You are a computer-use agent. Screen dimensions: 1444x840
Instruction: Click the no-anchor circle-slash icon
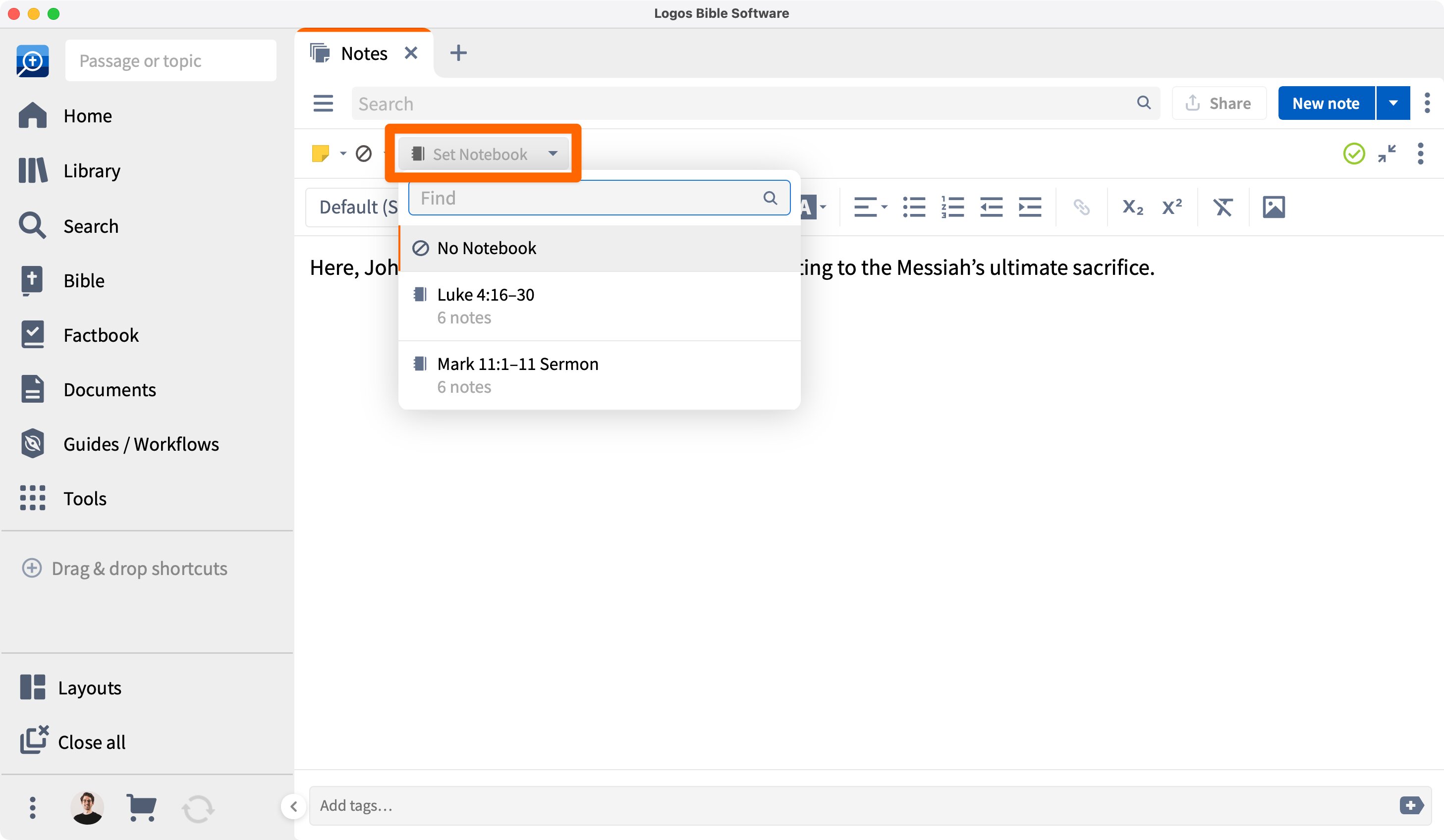(x=363, y=154)
